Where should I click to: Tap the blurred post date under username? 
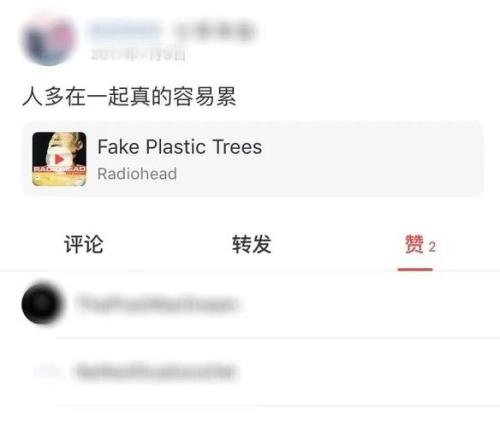[138, 54]
